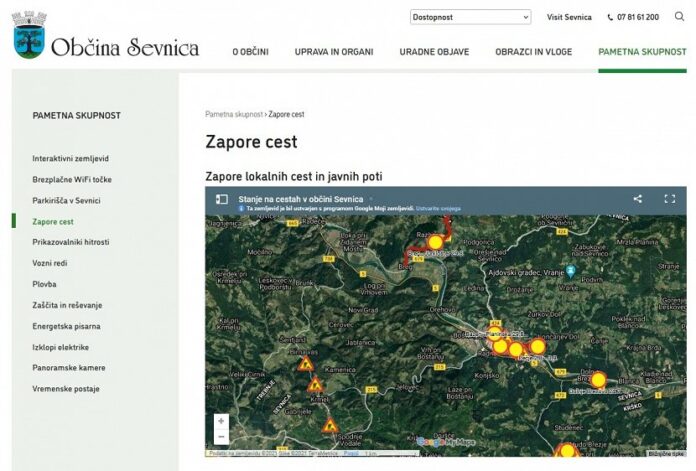Click the search magnifier icon in header
This screenshot has height=471, width=696.
tap(679, 16)
